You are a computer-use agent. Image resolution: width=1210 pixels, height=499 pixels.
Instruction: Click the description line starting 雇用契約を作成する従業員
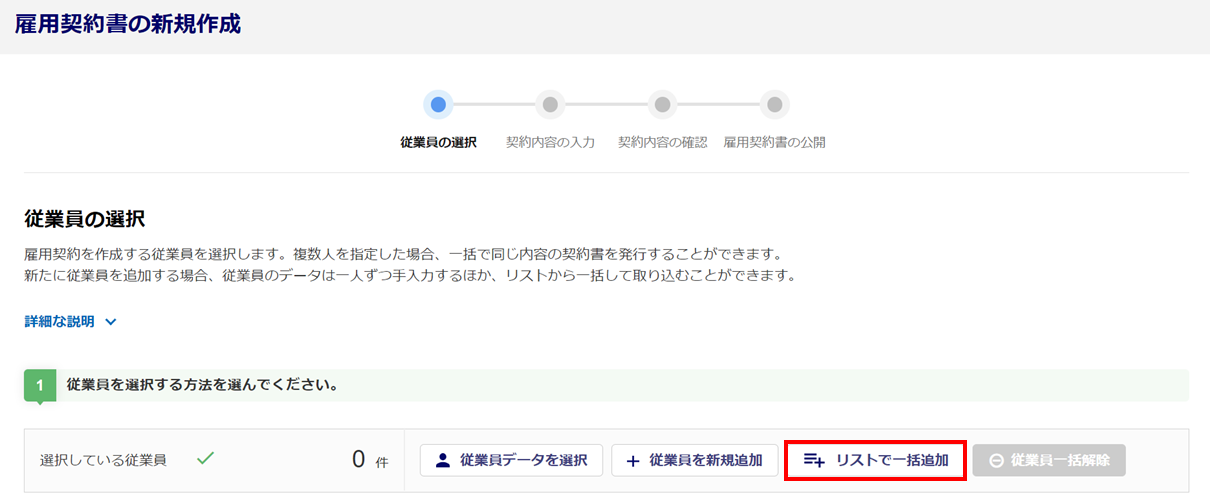(x=402, y=253)
